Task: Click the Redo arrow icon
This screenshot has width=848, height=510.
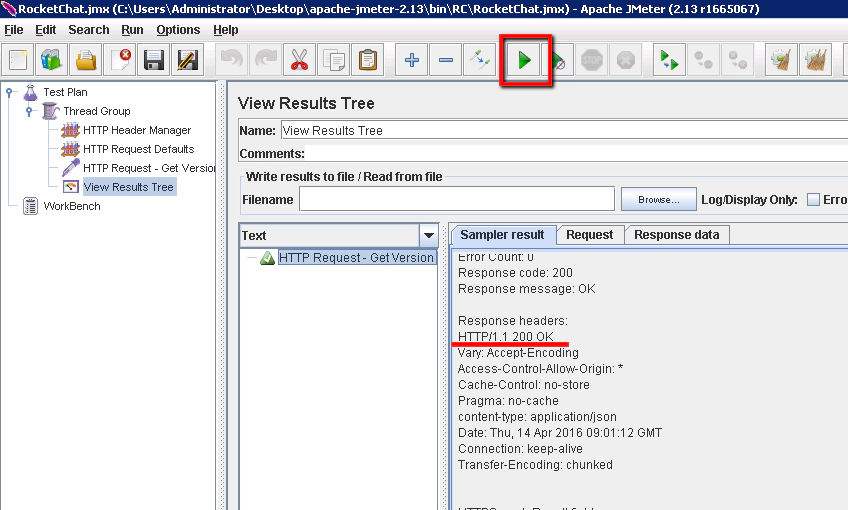Action: (x=266, y=59)
